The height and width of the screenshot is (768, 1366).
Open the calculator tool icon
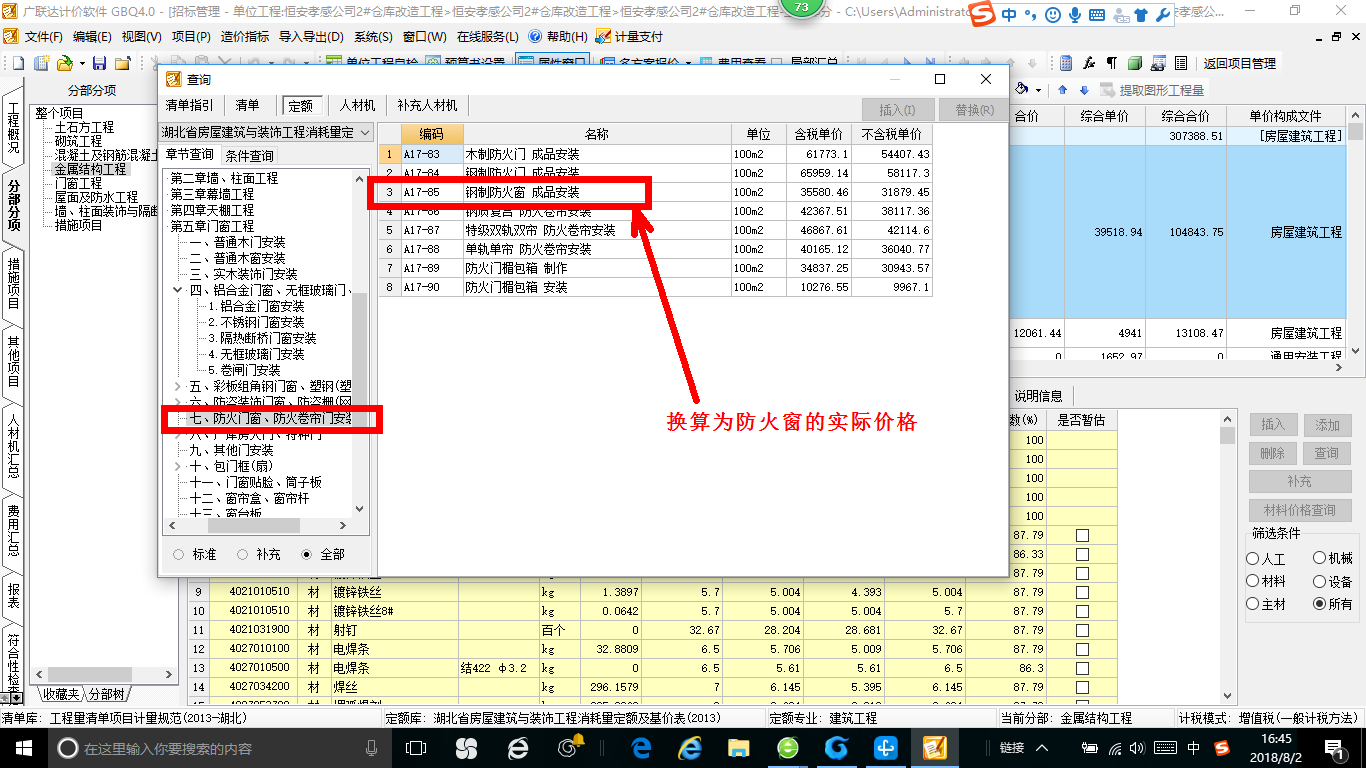click(1066, 63)
